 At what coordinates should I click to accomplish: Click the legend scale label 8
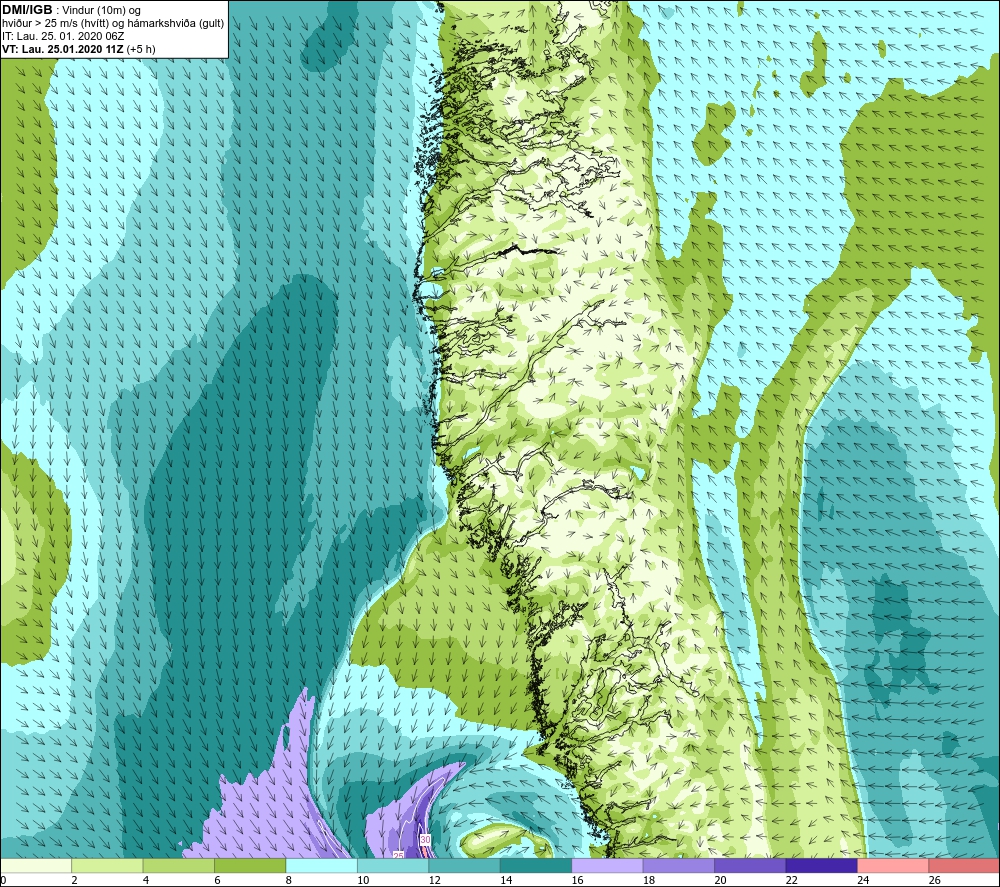[289, 881]
